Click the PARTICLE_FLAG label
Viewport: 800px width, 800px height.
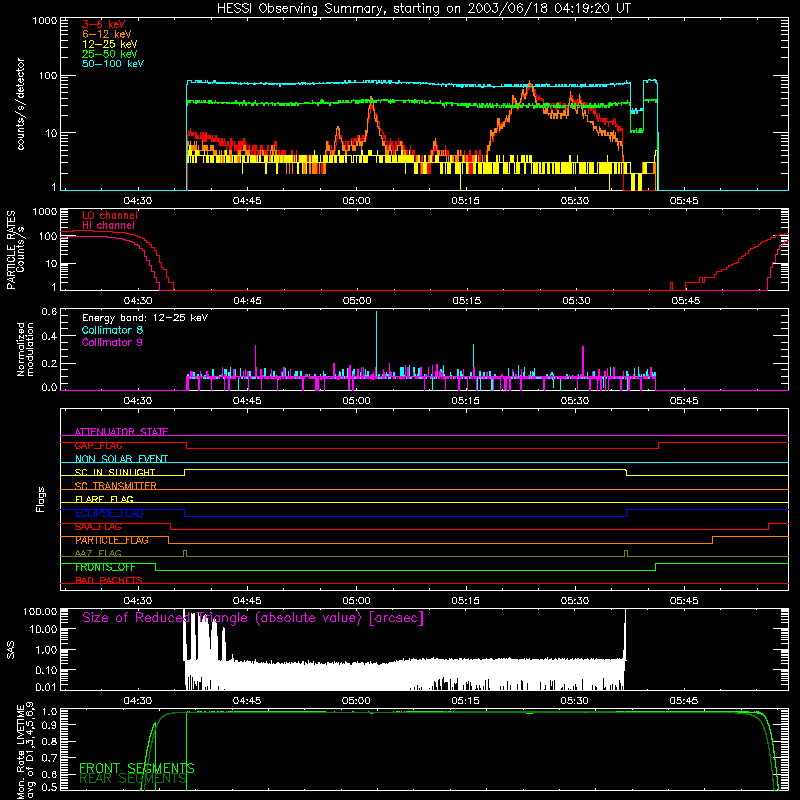pos(112,540)
